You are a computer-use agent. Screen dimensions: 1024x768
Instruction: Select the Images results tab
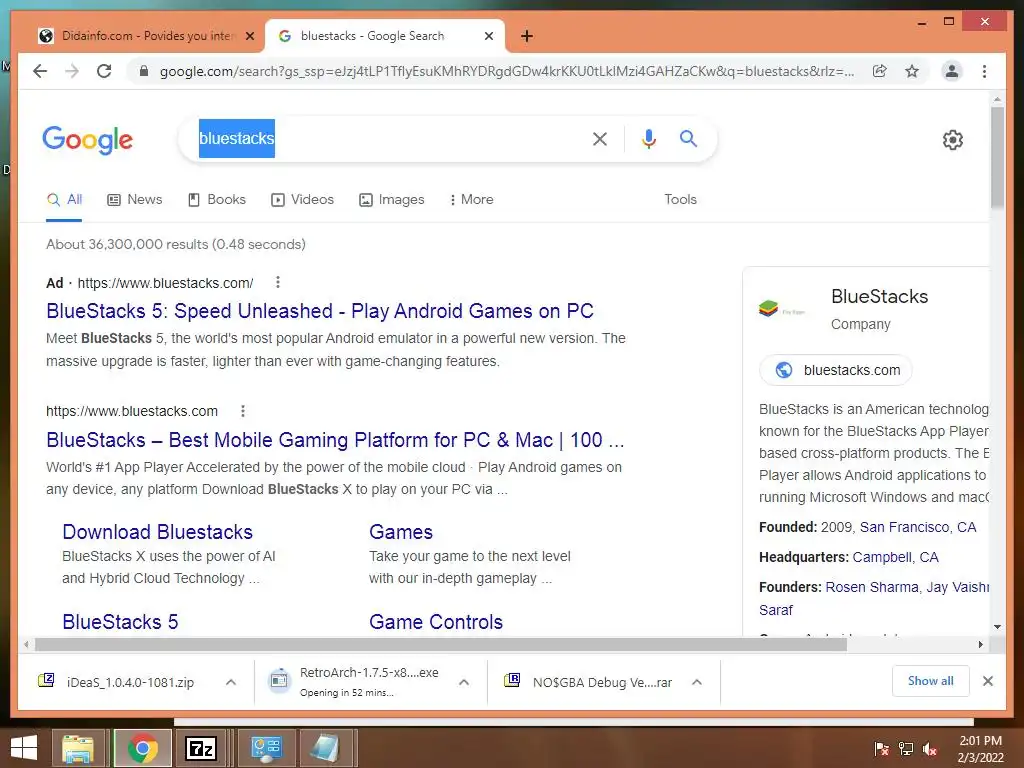392,199
